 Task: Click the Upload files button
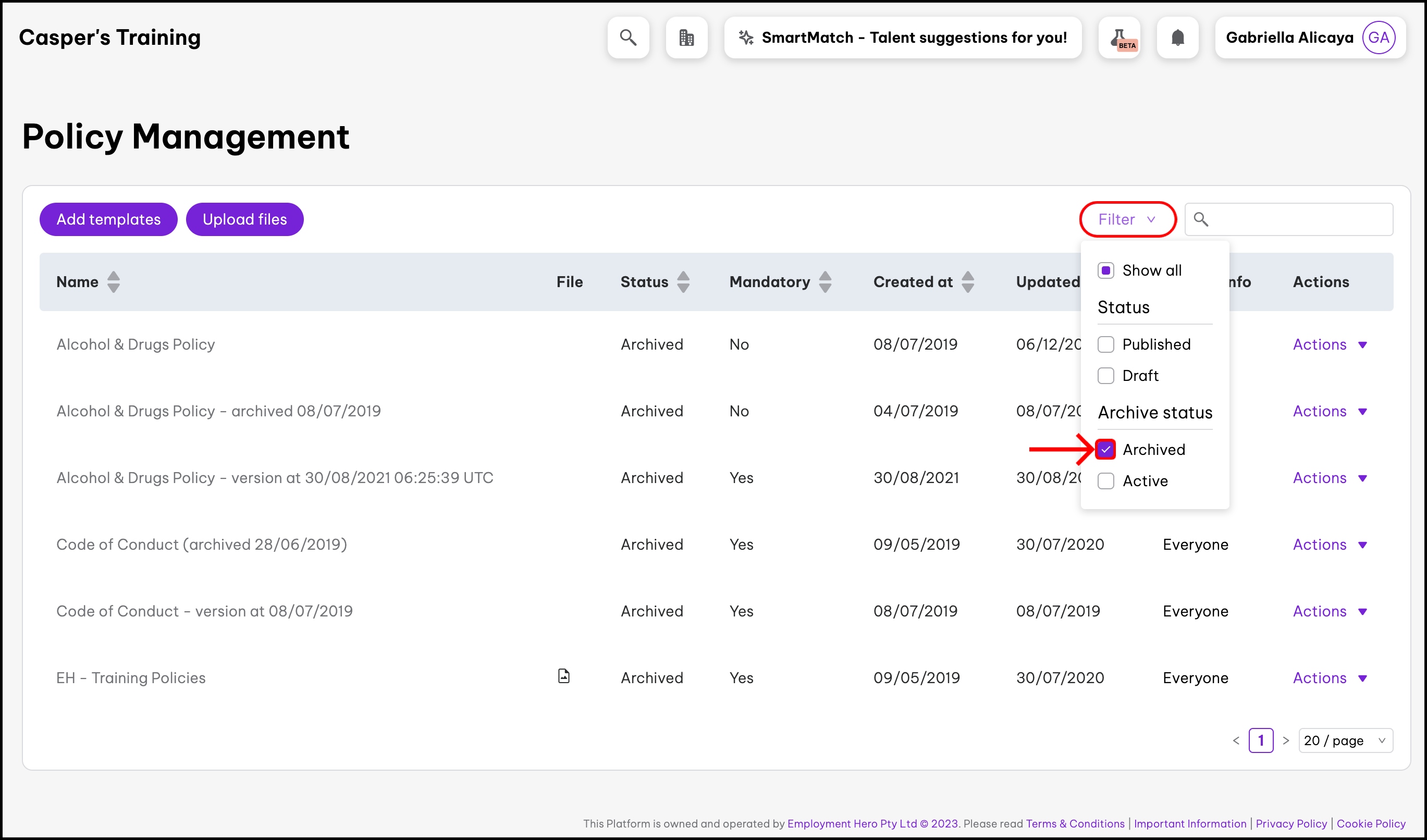244,219
